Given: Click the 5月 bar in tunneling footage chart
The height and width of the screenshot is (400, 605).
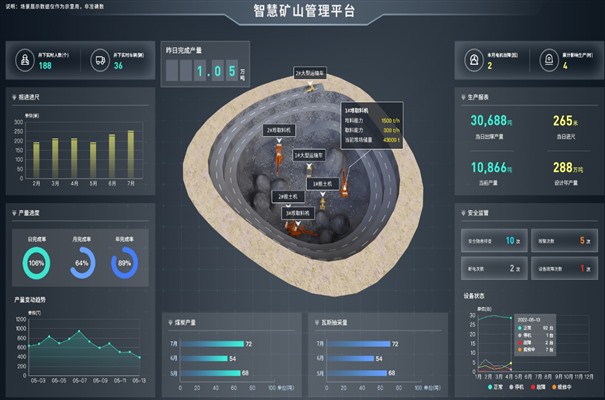Looking at the screenshot, I should click(x=93, y=160).
